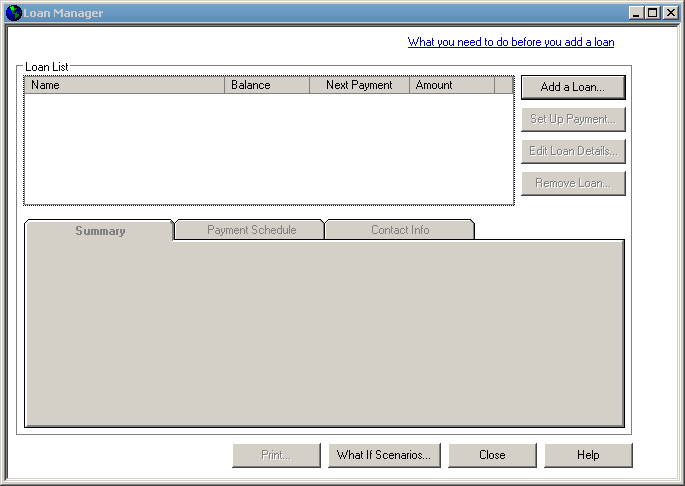This screenshot has width=685, height=486.
Task: Click the Amount column header
Action: tap(452, 85)
